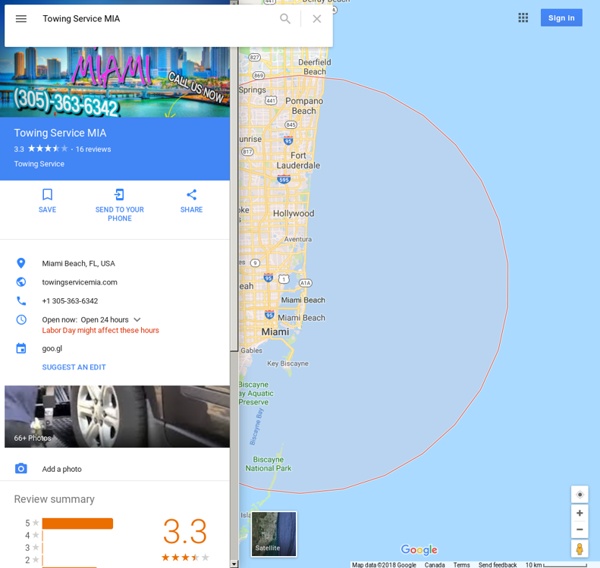This screenshot has width=600, height=568.
Task: Clear the search with the X icon
Action: 317,19
